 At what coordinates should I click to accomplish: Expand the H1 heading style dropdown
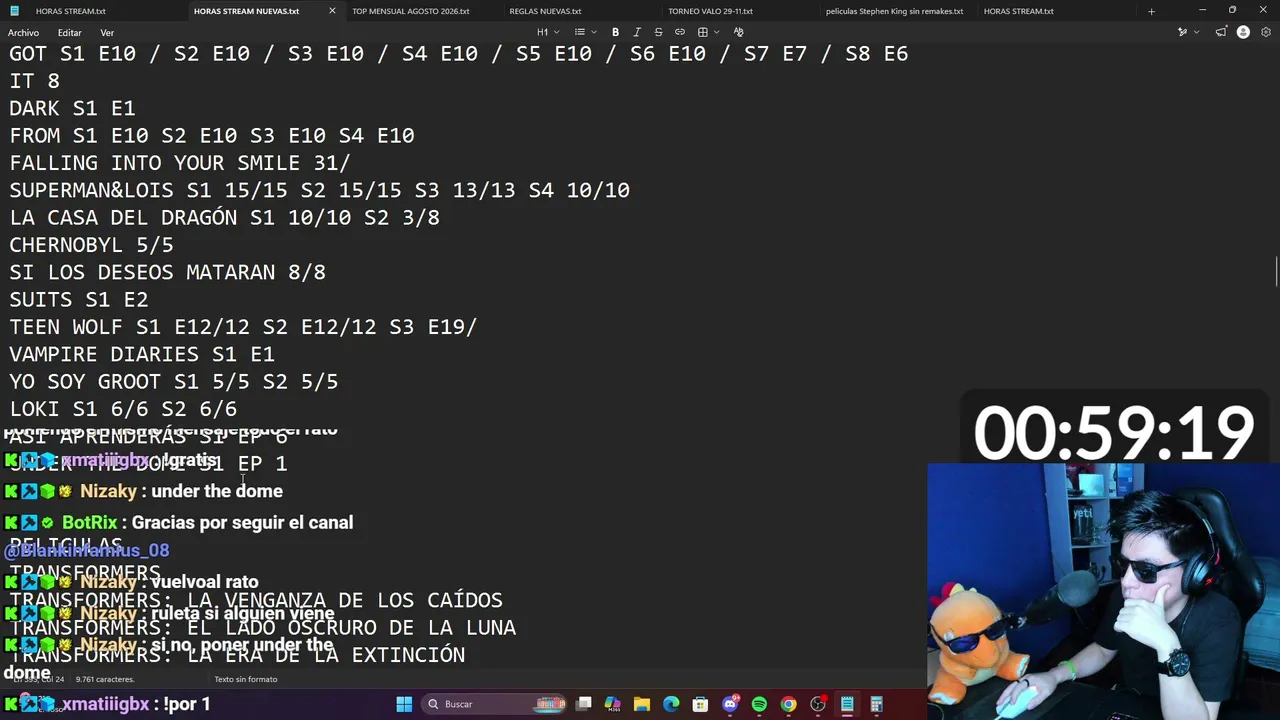547,32
